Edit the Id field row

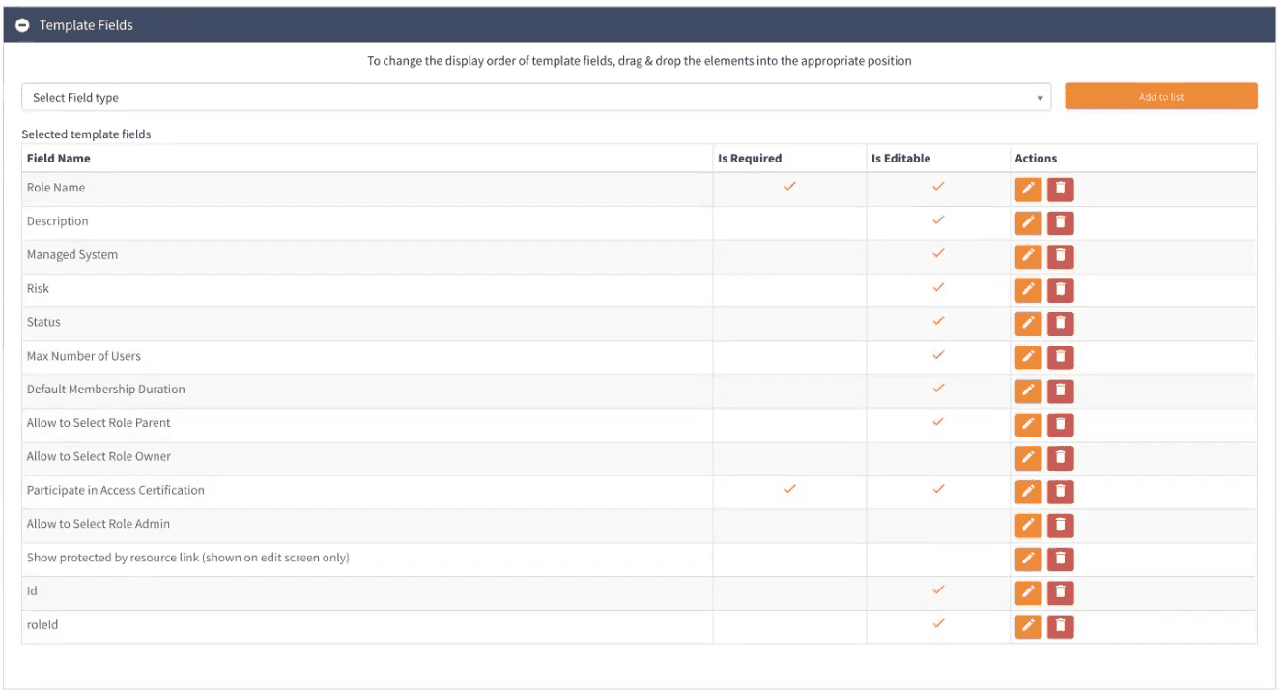[1028, 593]
